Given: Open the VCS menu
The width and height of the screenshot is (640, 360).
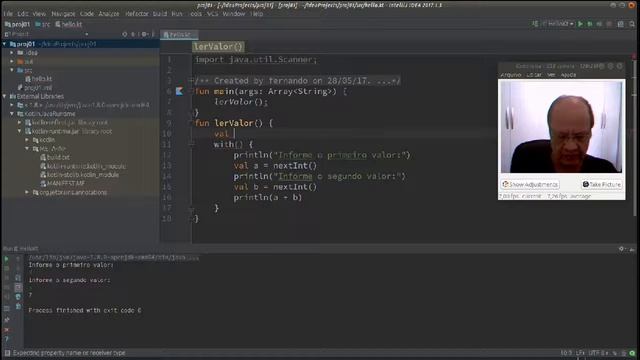Looking at the screenshot, I should (212, 14).
